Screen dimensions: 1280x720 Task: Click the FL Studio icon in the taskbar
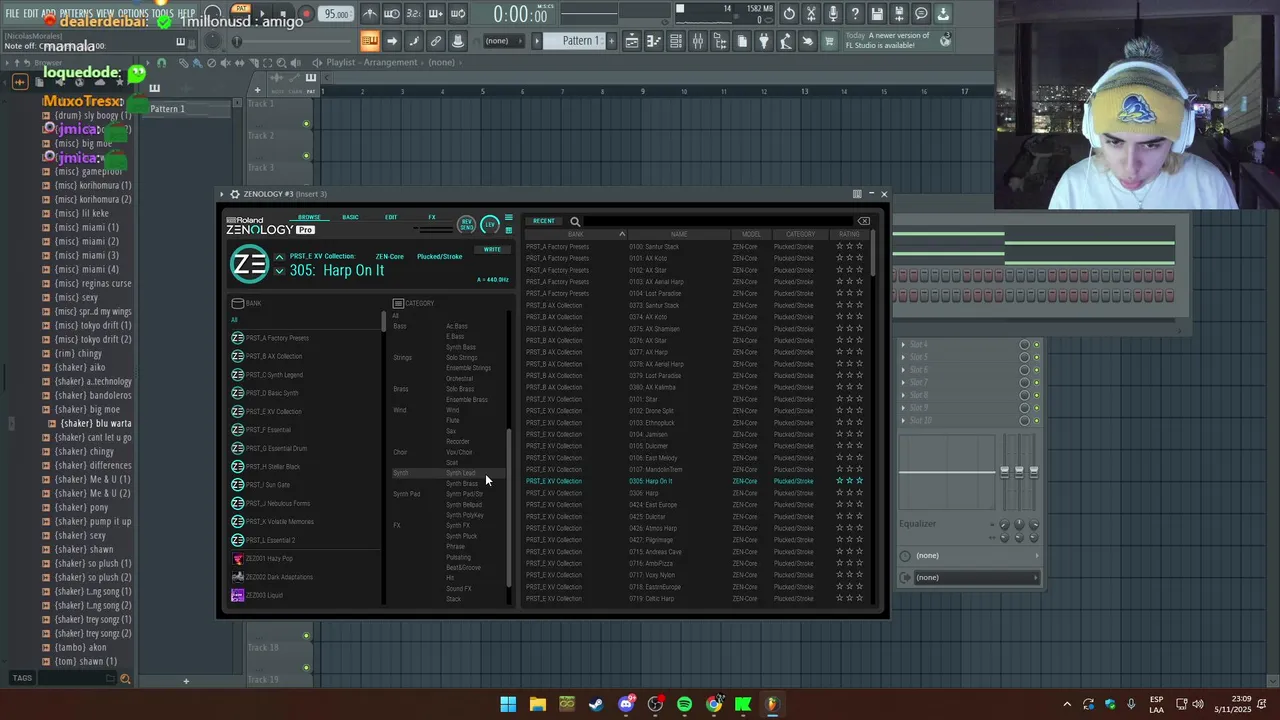(772, 704)
